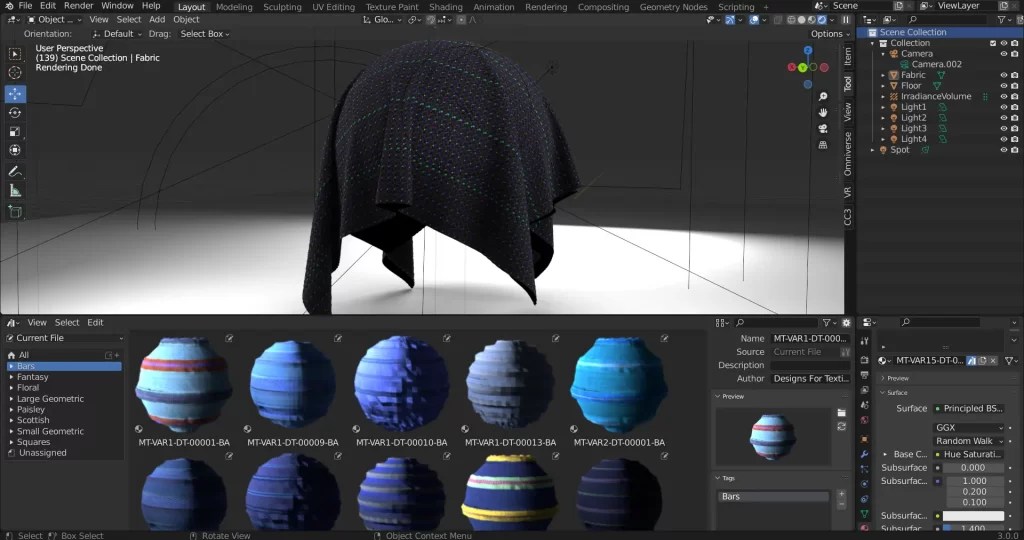Activate the Transform tool
This screenshot has width=1024, height=540.
pyautogui.click(x=15, y=151)
